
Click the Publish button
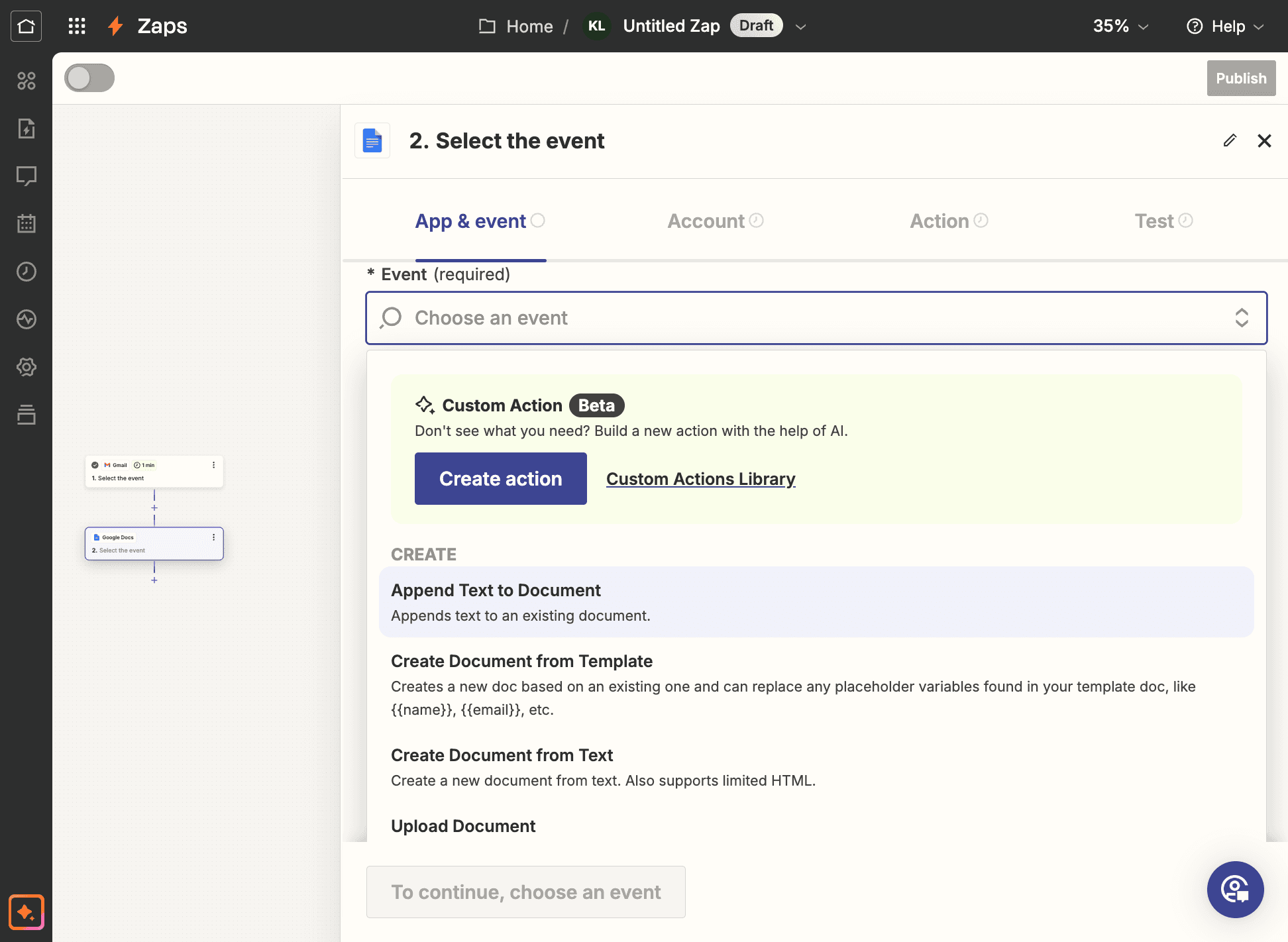1241,78
